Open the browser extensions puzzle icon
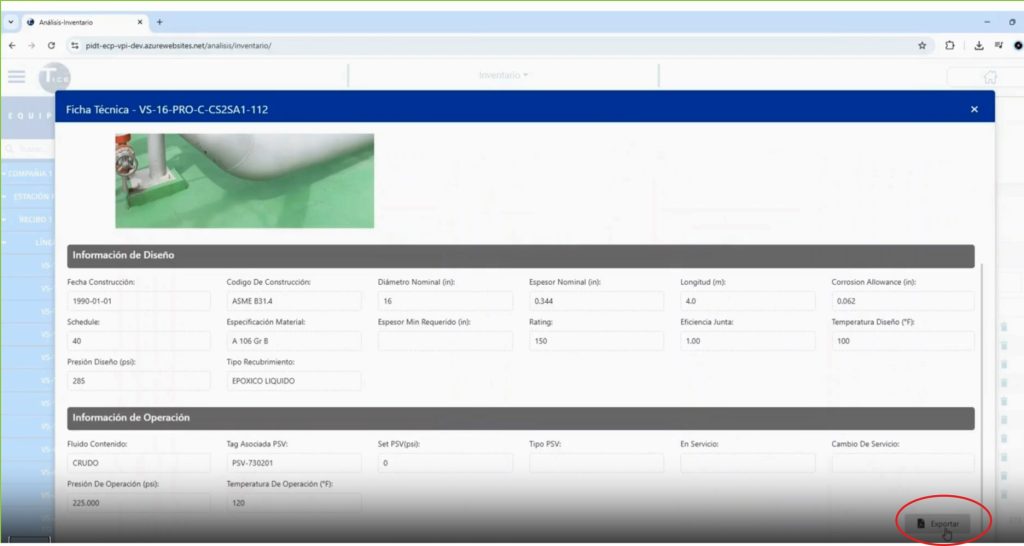The height and width of the screenshot is (546, 1024). click(950, 45)
